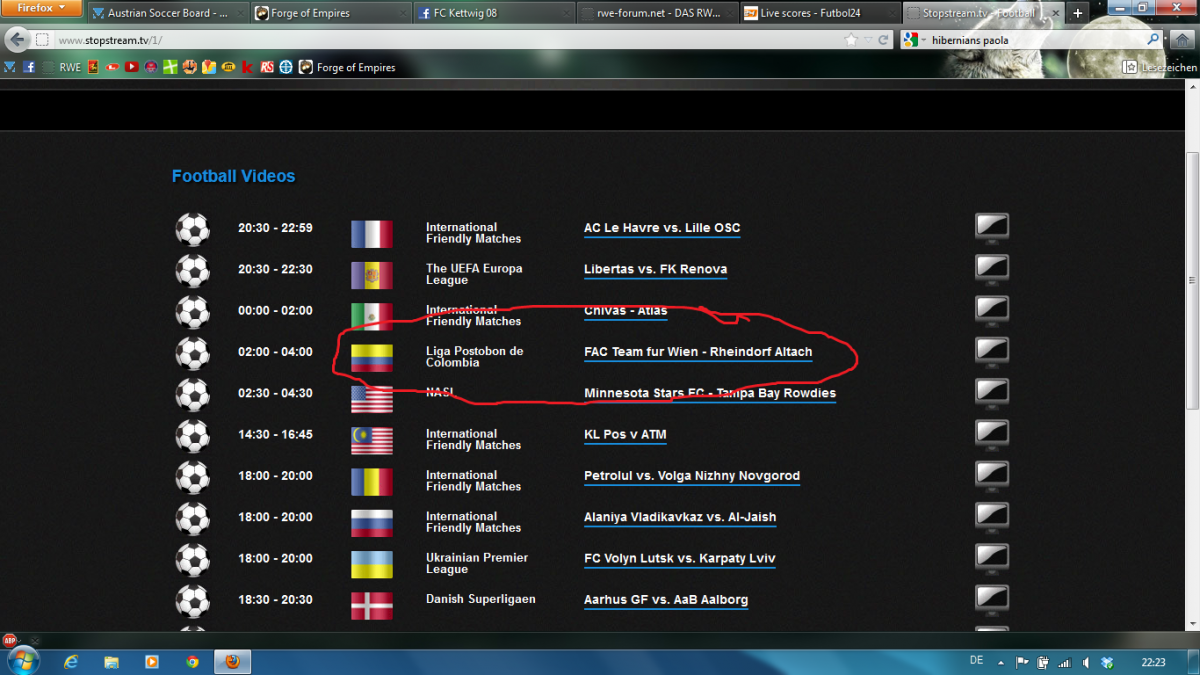Open FAC Team fur Wien - Rheindorf Altach link
The height and width of the screenshot is (675, 1200).
coord(698,352)
